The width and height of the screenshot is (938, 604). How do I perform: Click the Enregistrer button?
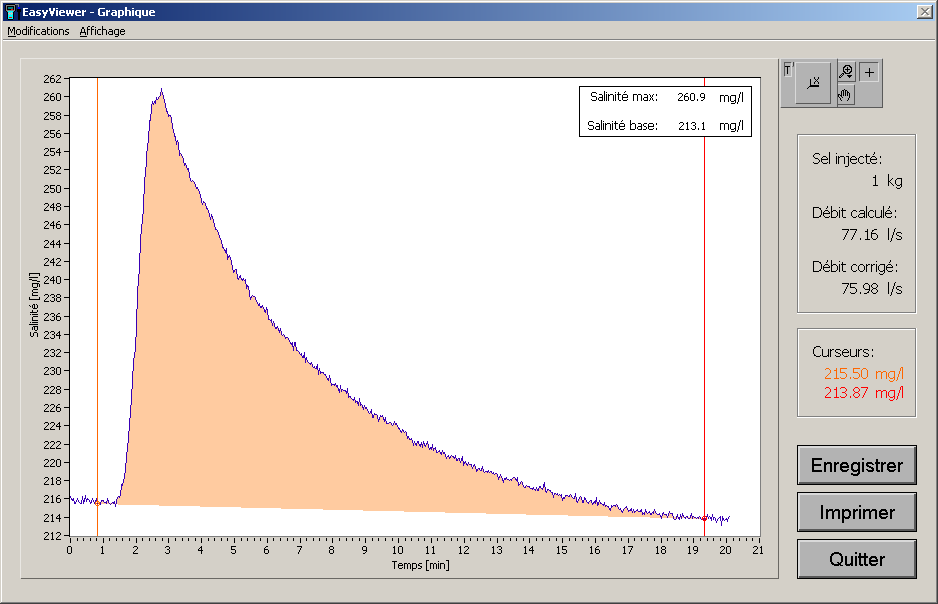(856, 465)
